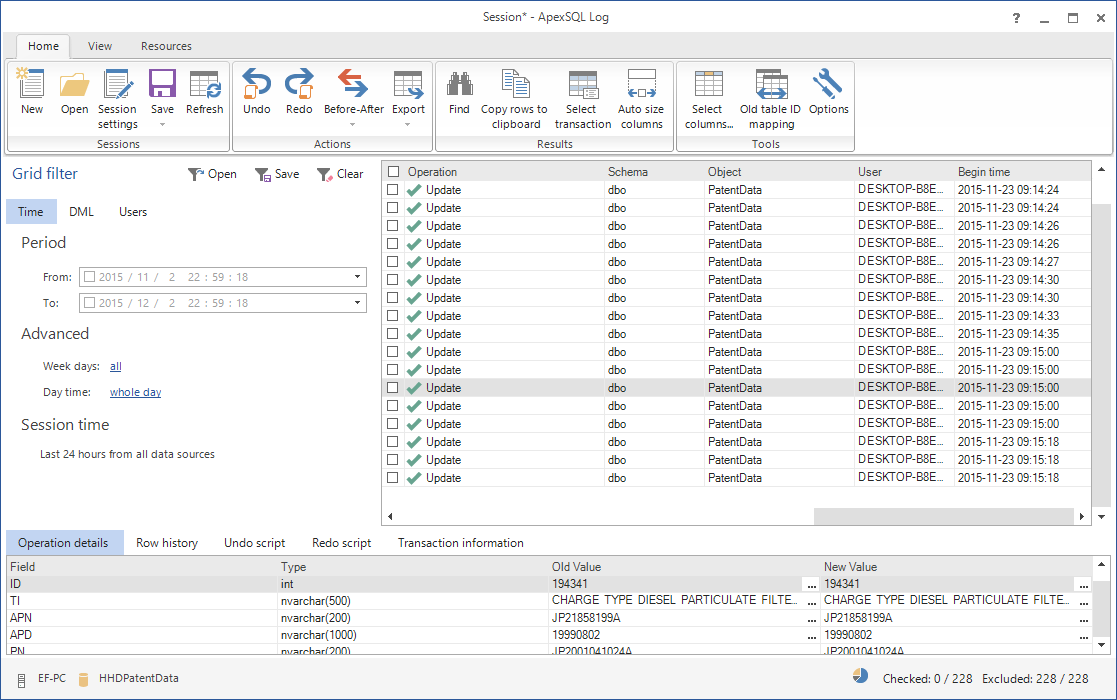Open the From date dropdown
Viewport: 1117px width, 700px height.
coord(358,276)
